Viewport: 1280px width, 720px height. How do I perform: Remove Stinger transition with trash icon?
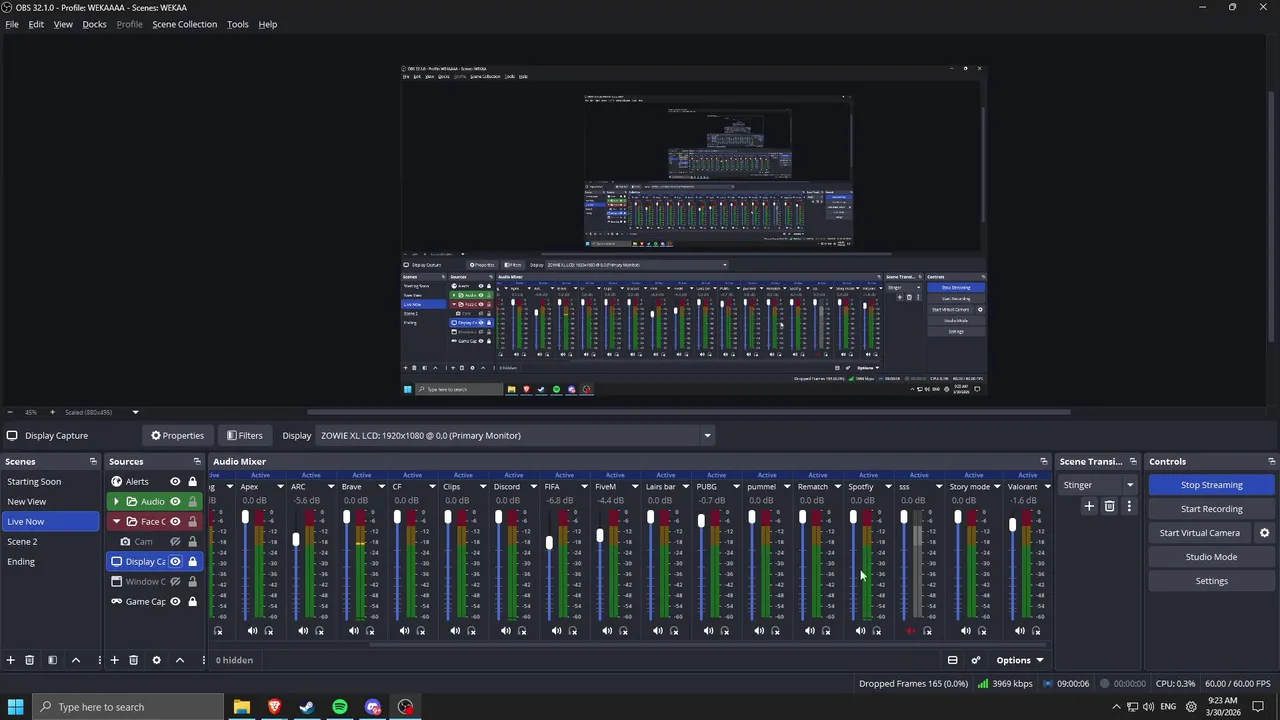(1109, 507)
